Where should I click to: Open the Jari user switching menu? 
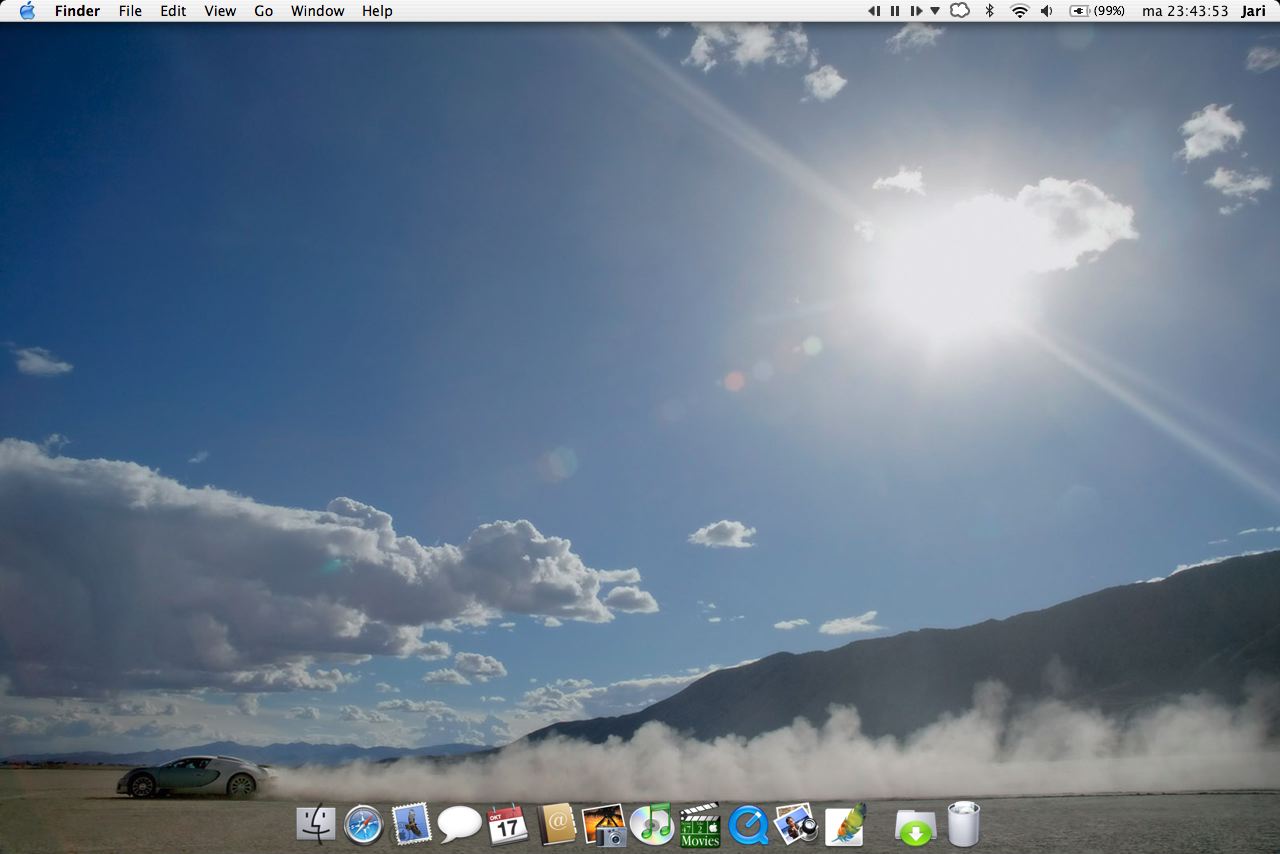tap(1253, 11)
